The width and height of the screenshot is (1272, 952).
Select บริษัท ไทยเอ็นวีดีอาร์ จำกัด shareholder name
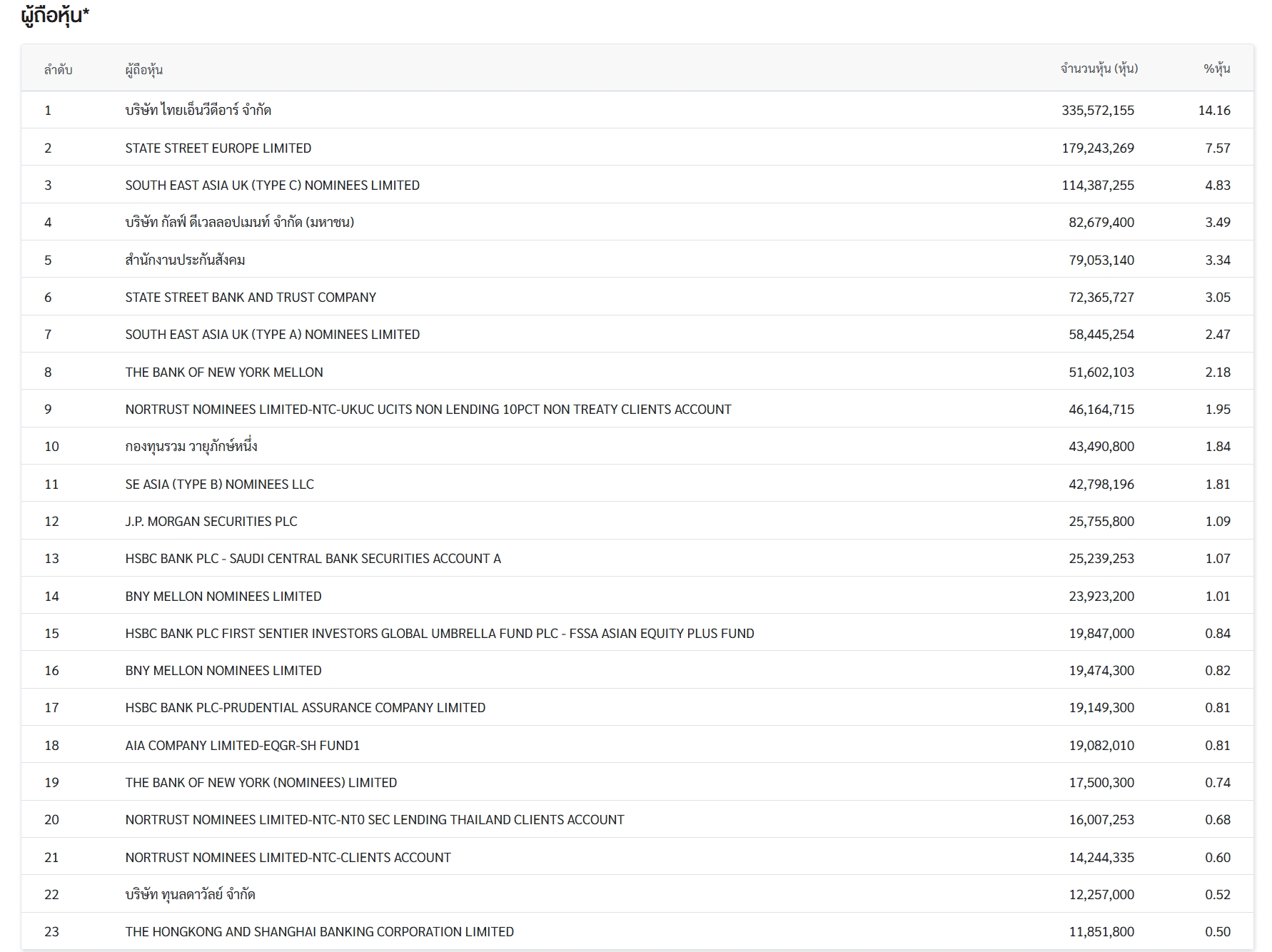coord(198,110)
